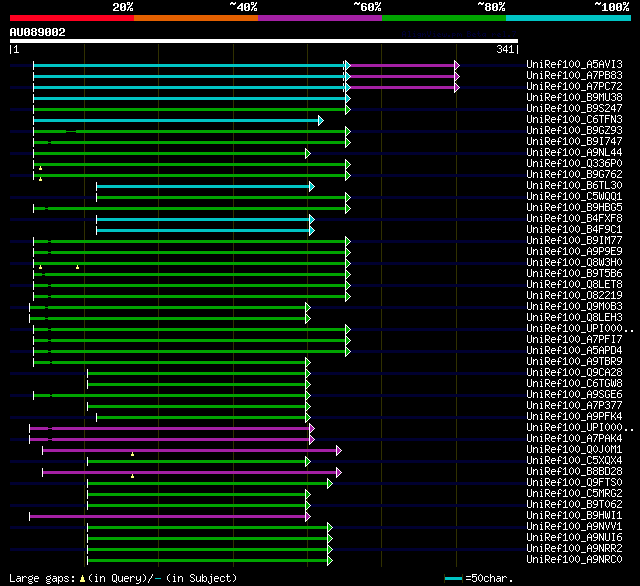
Task: Select UniRef100_A9TBR9 label
Action: (x=574, y=362)
